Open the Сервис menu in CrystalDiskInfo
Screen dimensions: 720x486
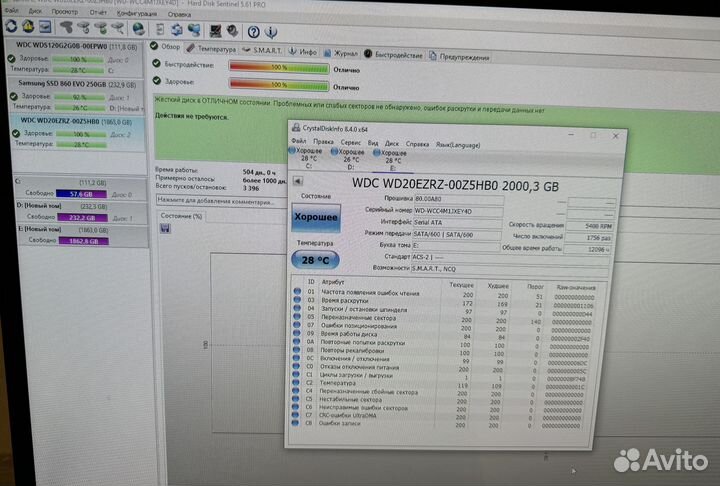350,142
